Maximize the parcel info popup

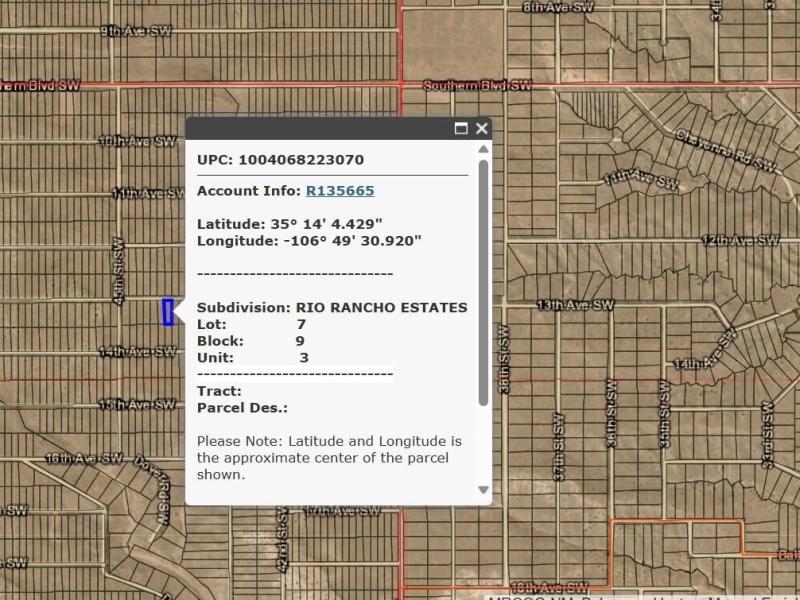pos(461,128)
